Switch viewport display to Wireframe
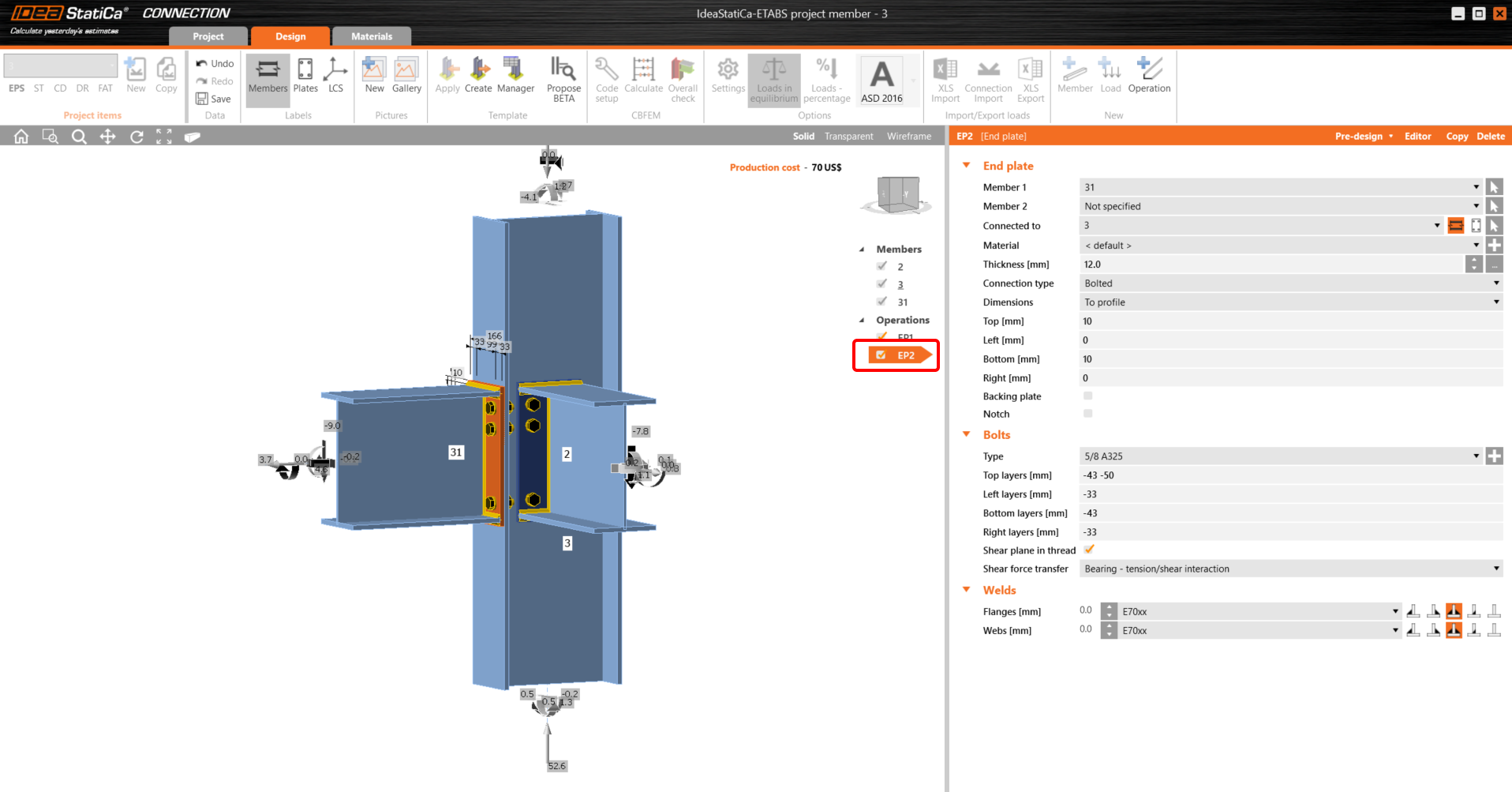1512x792 pixels. [x=908, y=136]
